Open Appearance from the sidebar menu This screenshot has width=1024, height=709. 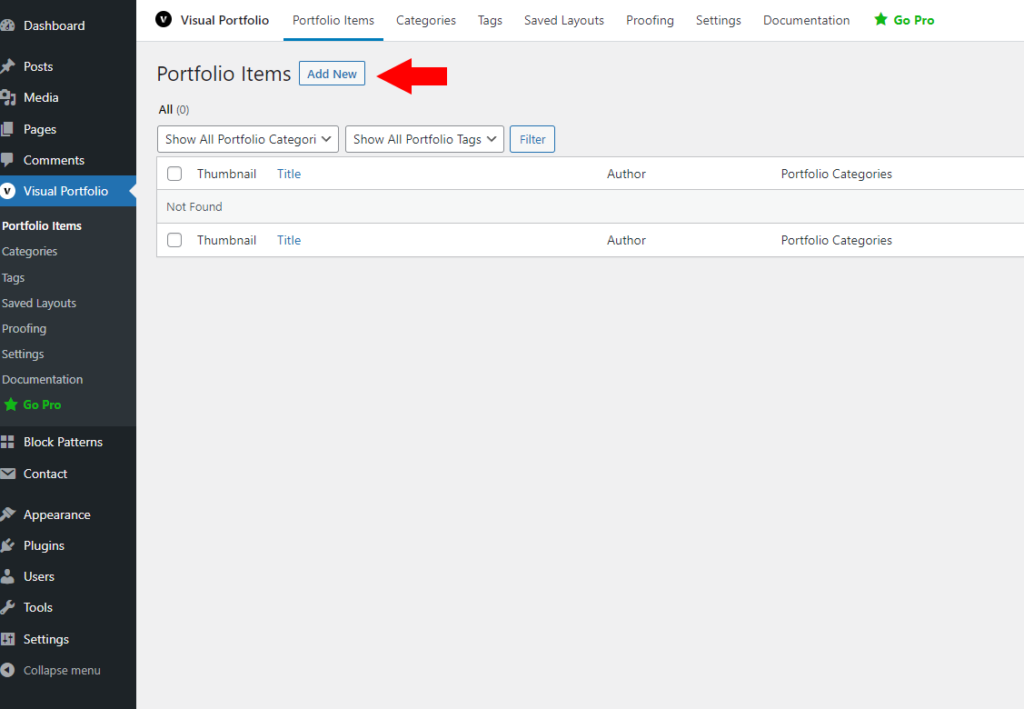point(57,514)
